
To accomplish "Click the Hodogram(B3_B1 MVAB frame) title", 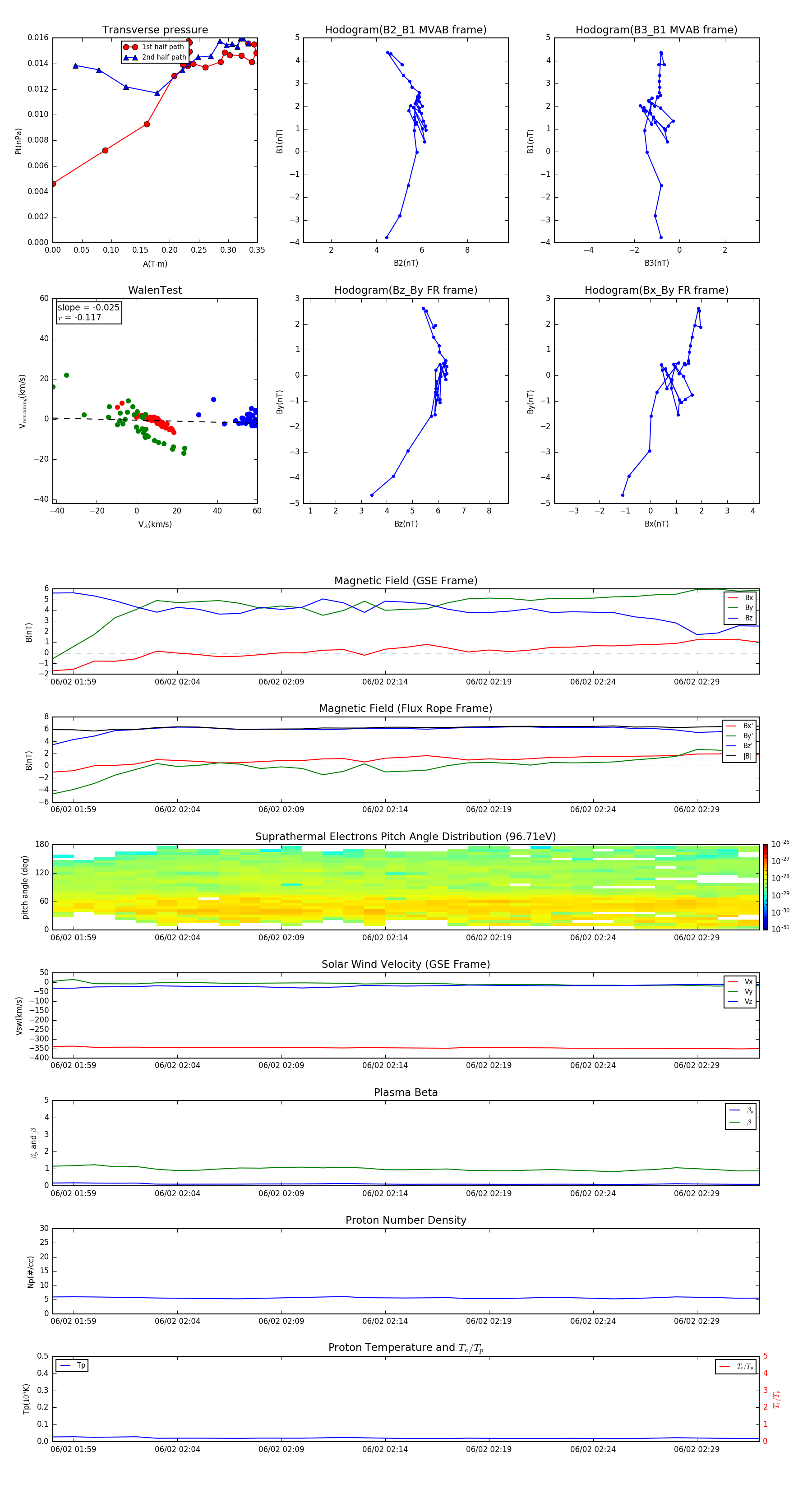I will point(656,30).
